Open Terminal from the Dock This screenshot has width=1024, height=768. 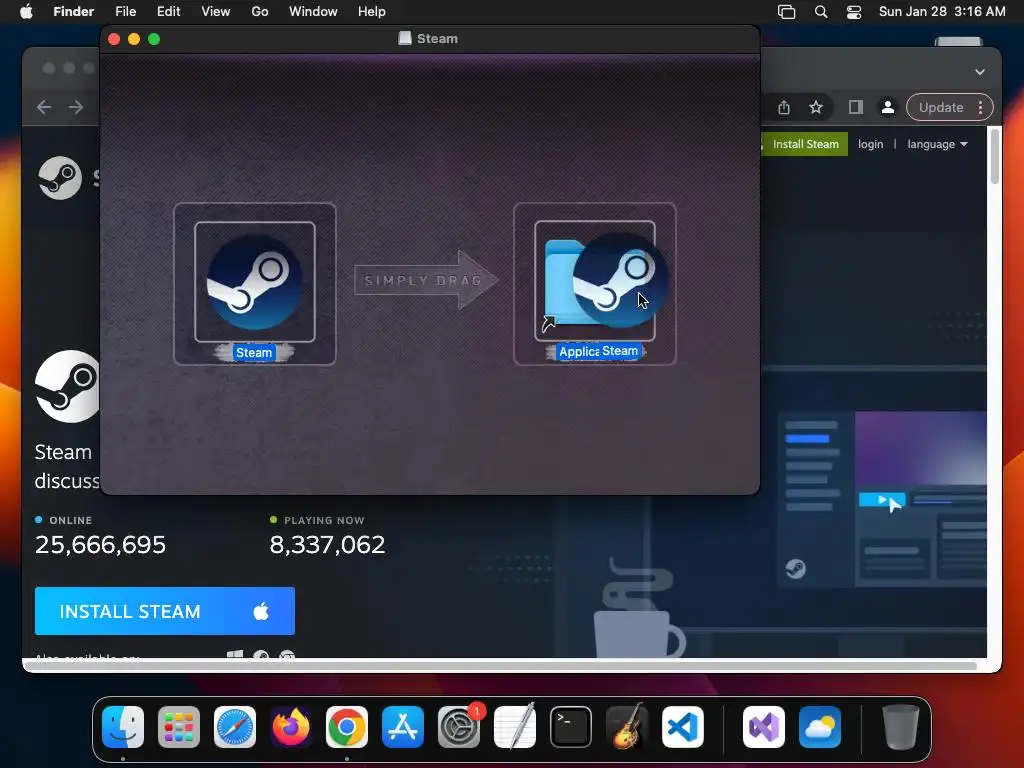tap(571, 727)
